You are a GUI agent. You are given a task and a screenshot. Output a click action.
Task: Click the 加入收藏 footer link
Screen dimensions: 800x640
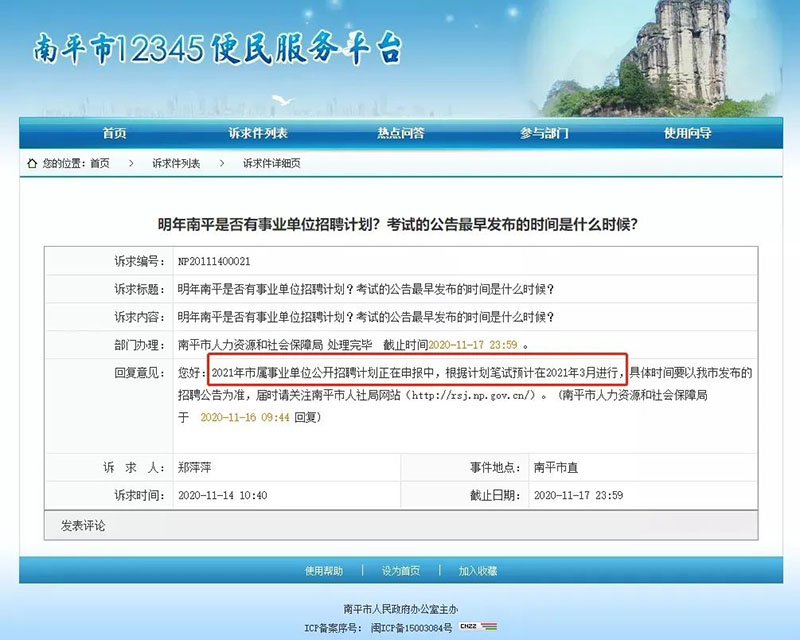click(x=477, y=570)
